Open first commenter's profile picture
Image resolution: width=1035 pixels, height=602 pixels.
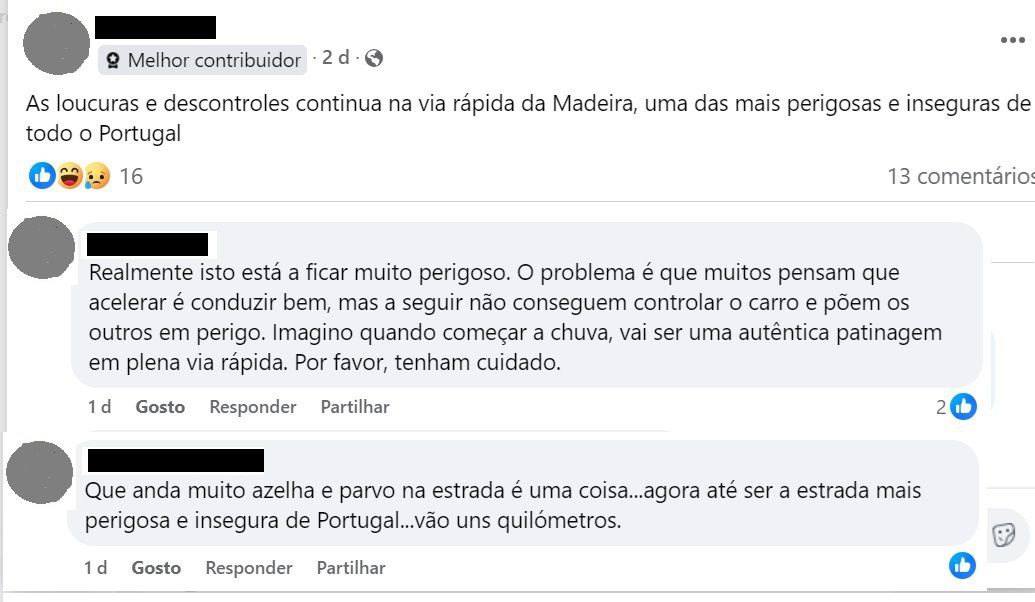coord(41,248)
